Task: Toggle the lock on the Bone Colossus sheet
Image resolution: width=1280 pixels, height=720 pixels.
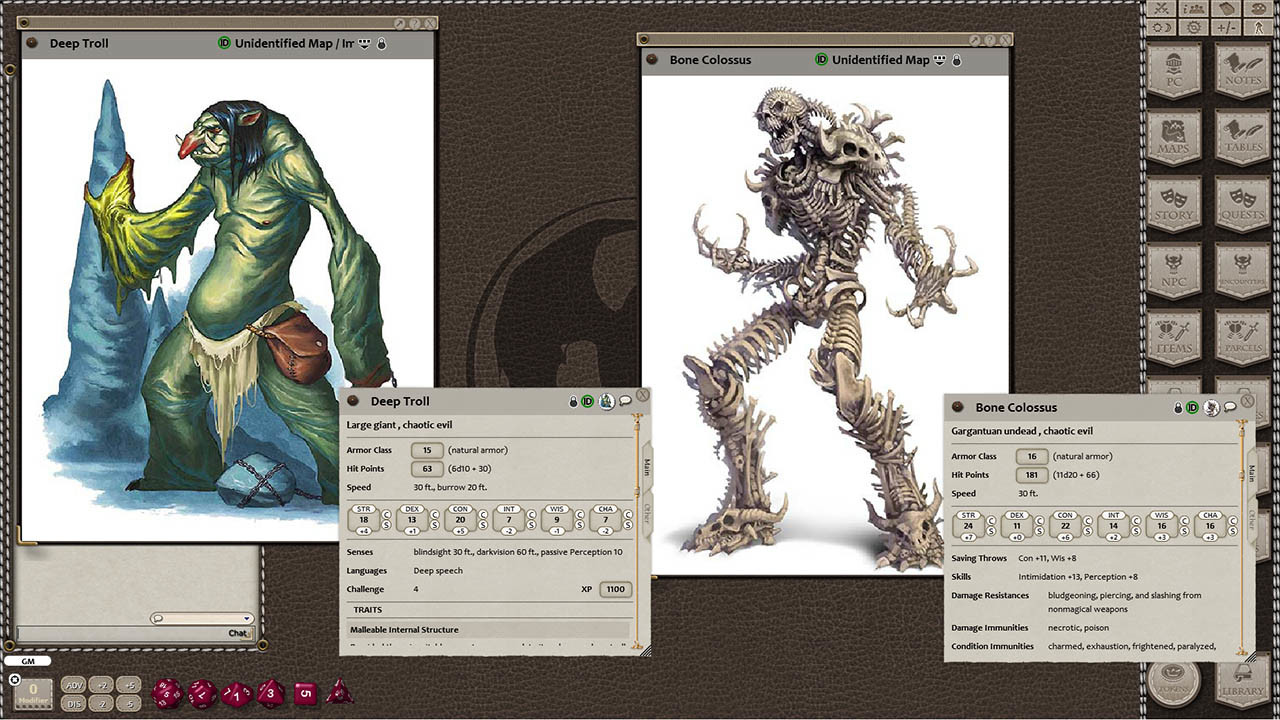Action: [x=1178, y=408]
